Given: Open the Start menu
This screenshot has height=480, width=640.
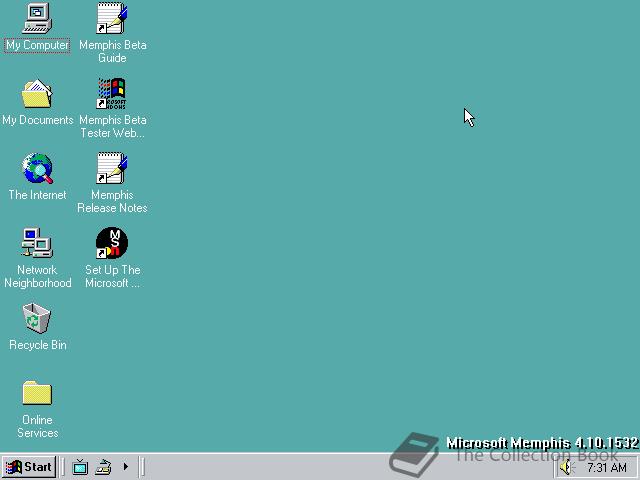Looking at the screenshot, I should click(29, 467).
